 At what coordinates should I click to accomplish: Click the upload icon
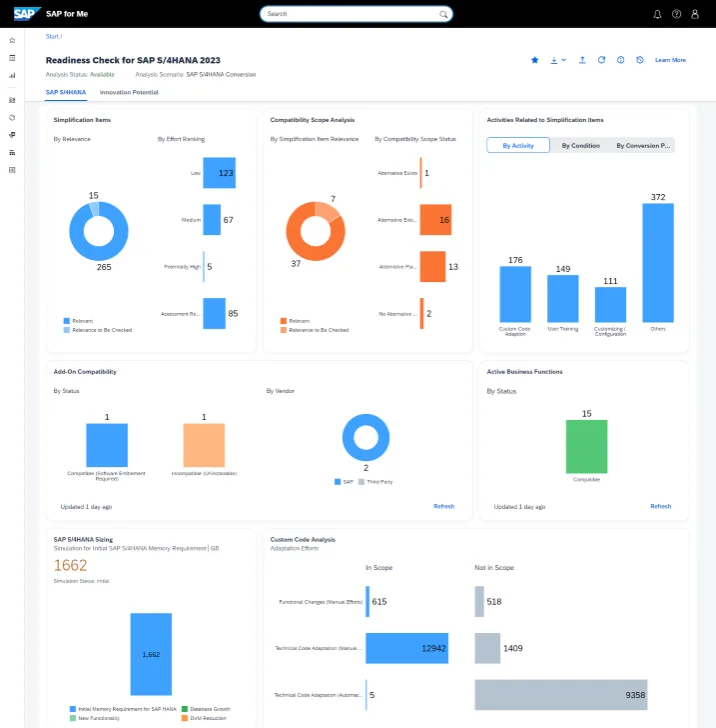(x=582, y=60)
